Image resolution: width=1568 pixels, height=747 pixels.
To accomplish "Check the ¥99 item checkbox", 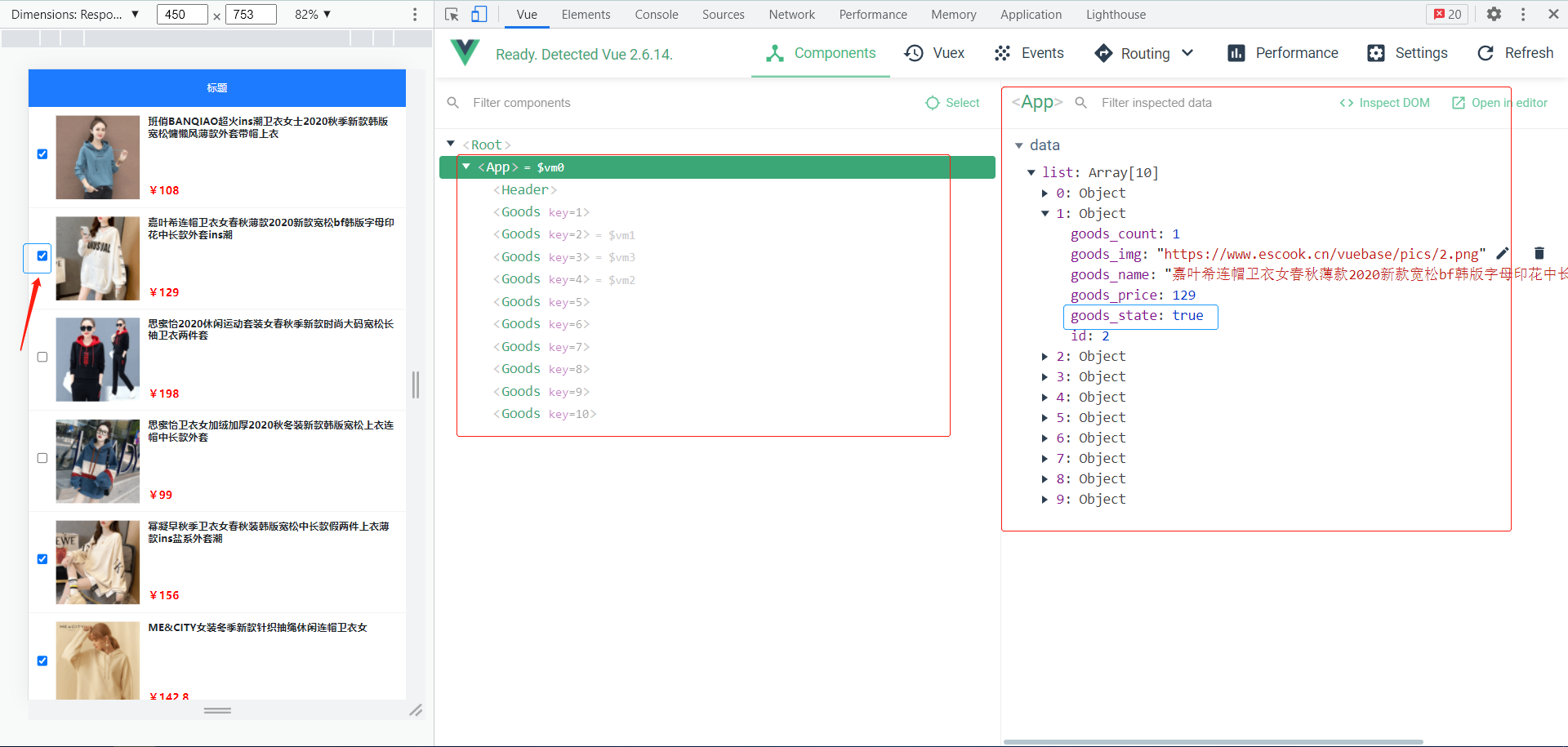I will coord(42,458).
